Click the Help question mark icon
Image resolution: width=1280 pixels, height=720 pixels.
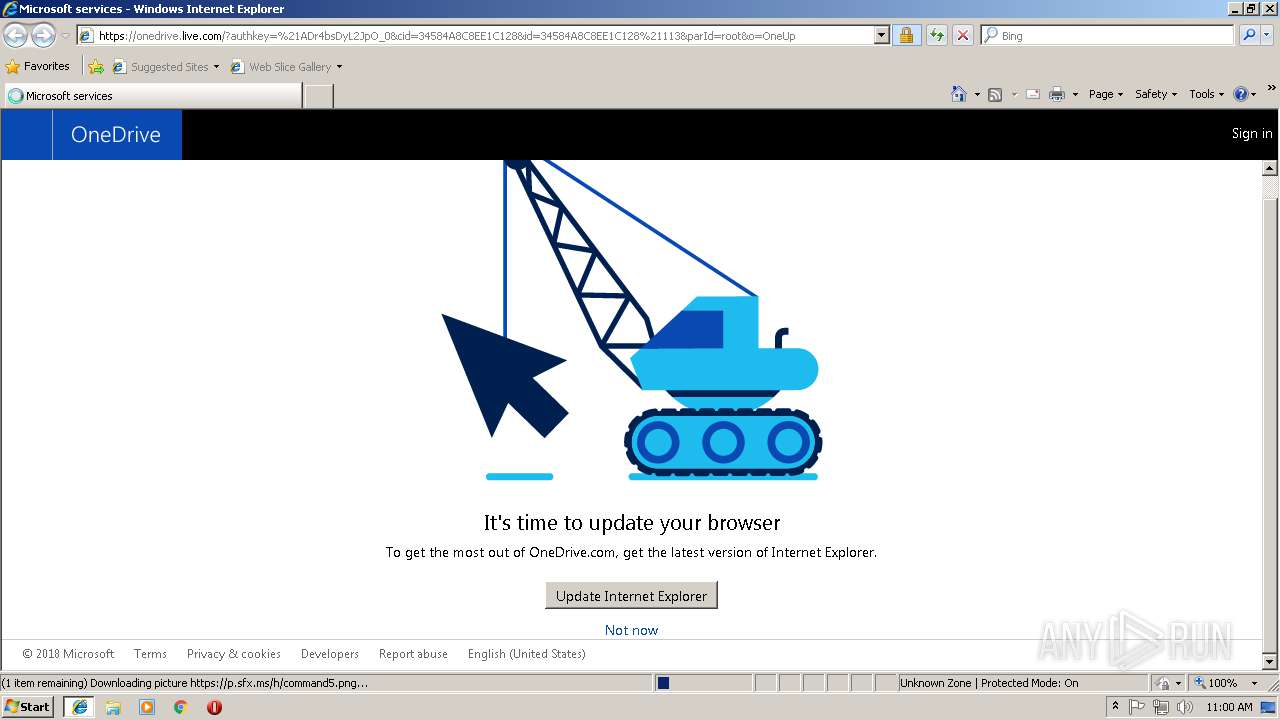click(1241, 94)
